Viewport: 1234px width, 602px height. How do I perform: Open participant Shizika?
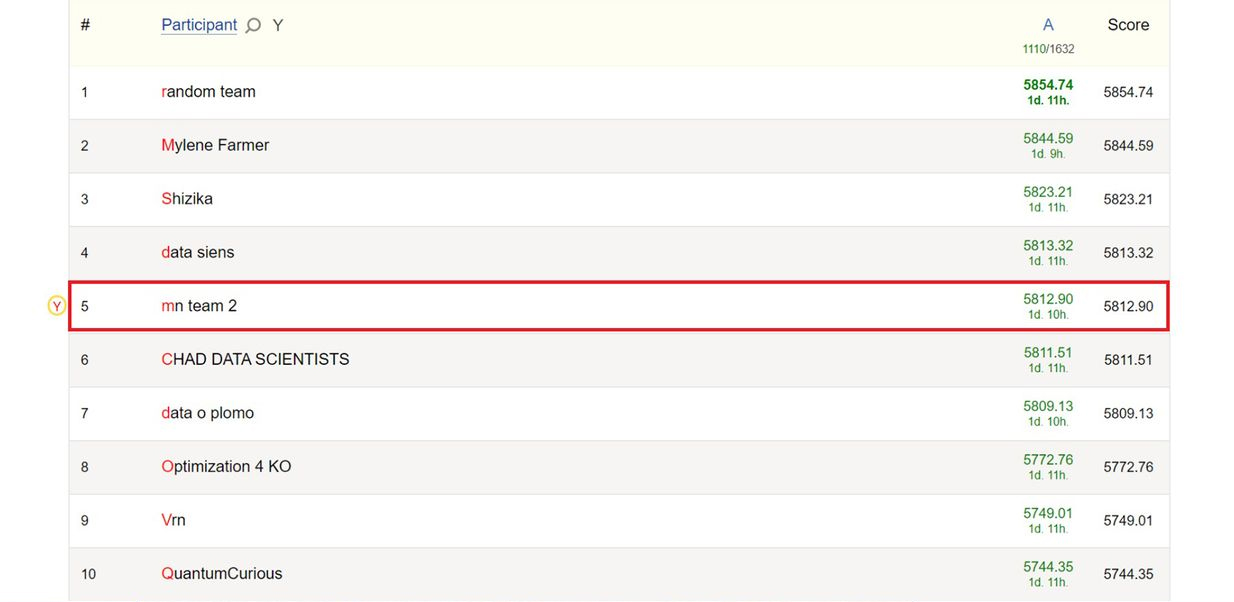pos(187,199)
